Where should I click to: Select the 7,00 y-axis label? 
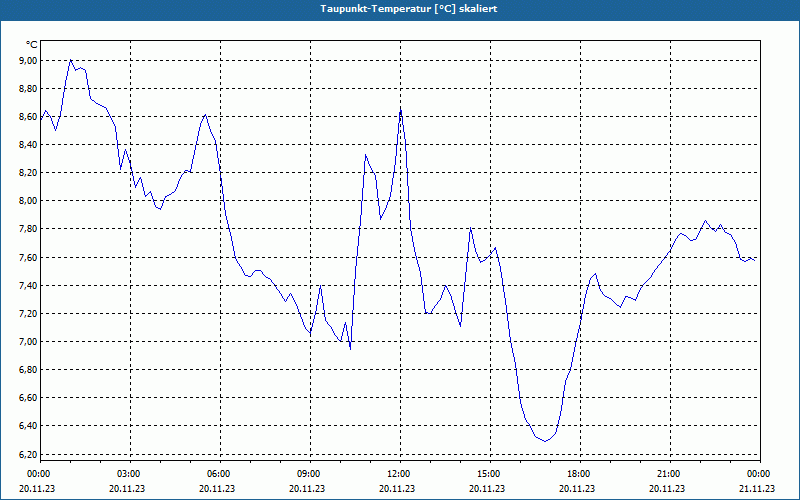pyautogui.click(x=29, y=342)
